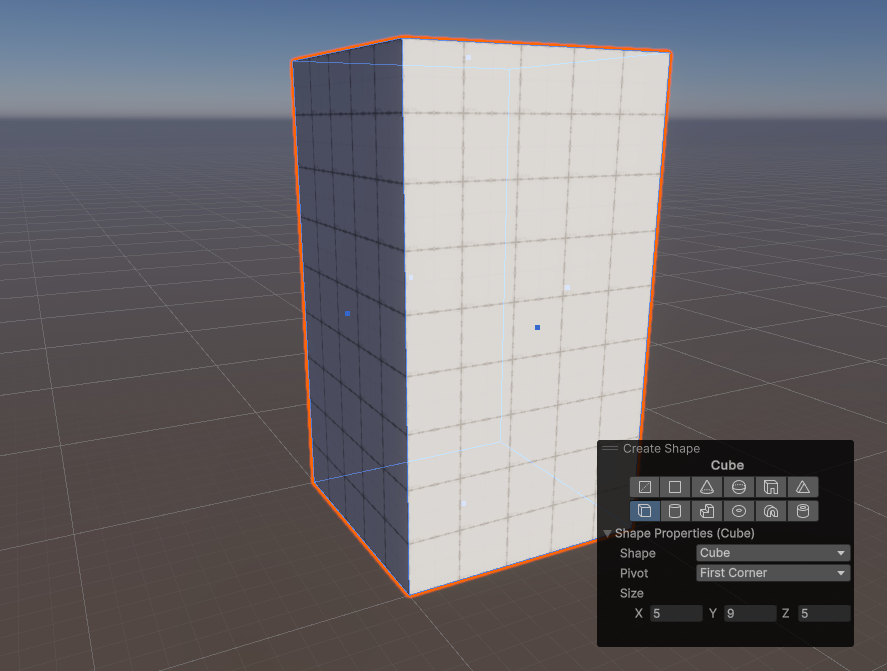Screen dimensions: 887x671
Task: Select the Cone shape icon
Action: tap(707, 487)
